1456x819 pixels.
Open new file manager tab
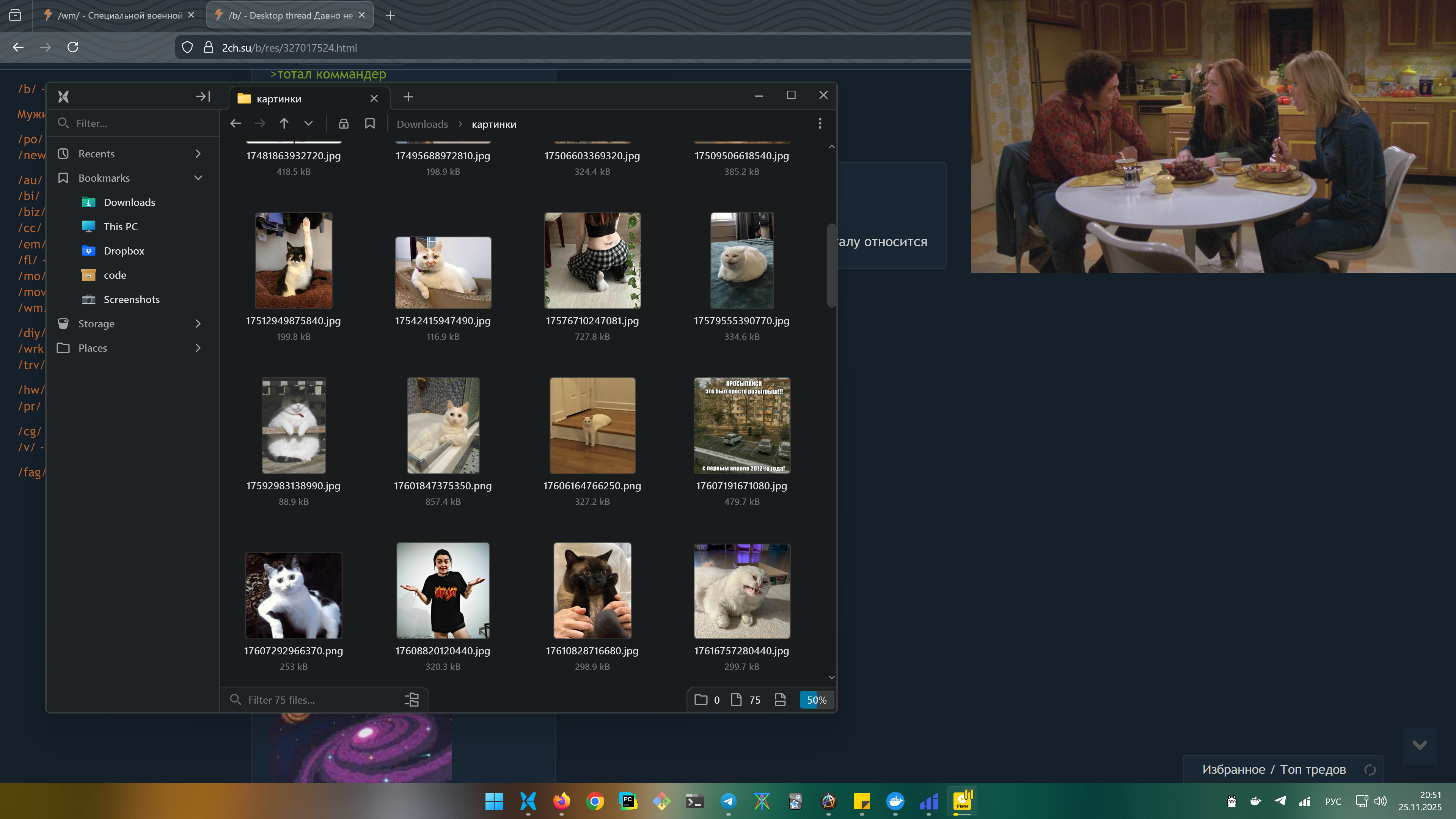tap(408, 97)
